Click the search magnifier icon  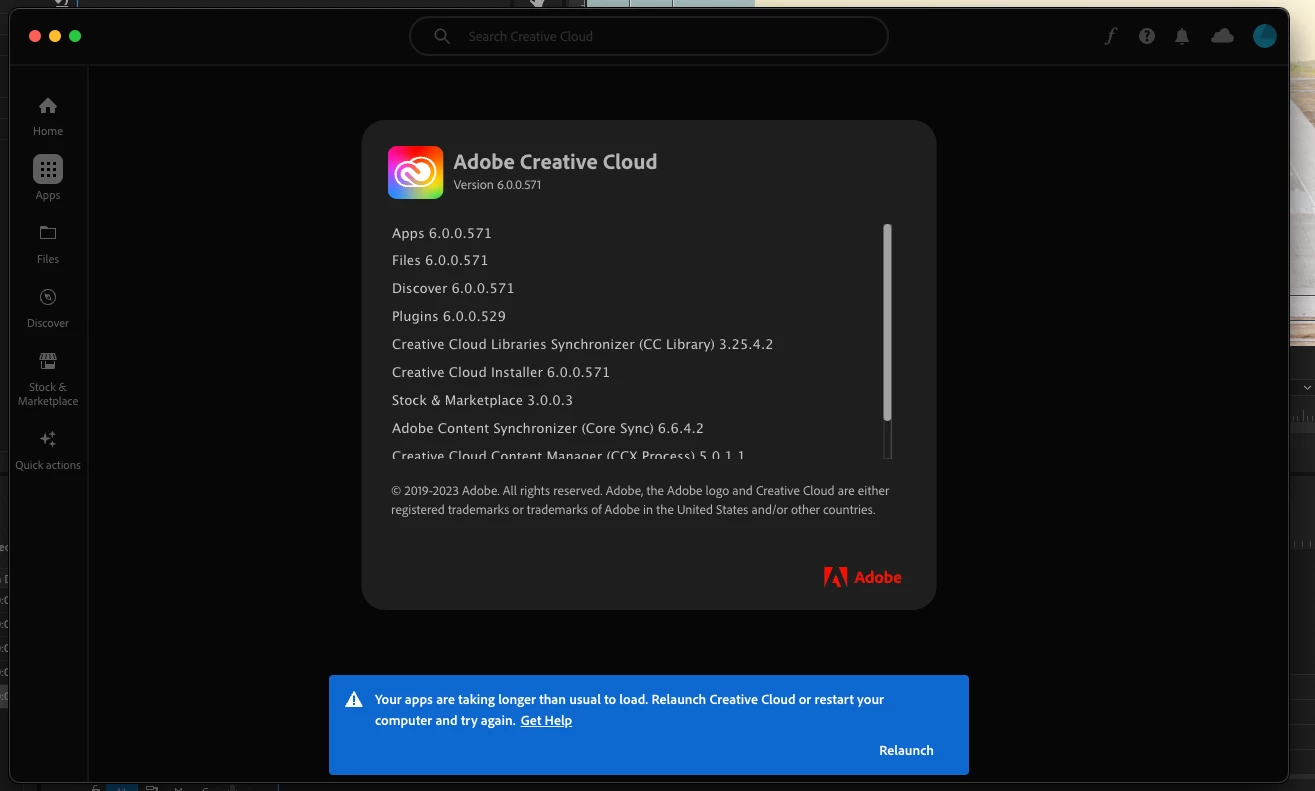coord(442,36)
